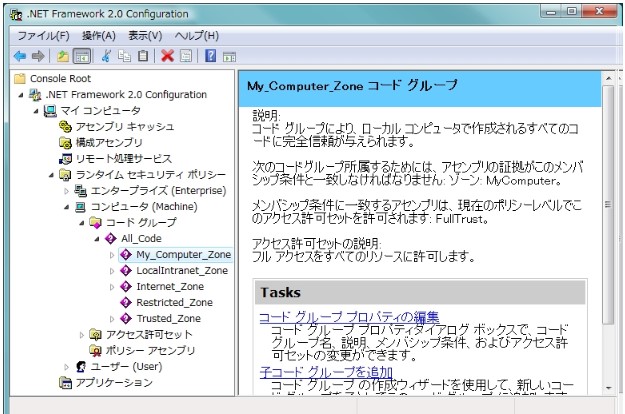Toggle the Show/Hide console tree icon
The image size is (625, 414).
tap(82, 56)
